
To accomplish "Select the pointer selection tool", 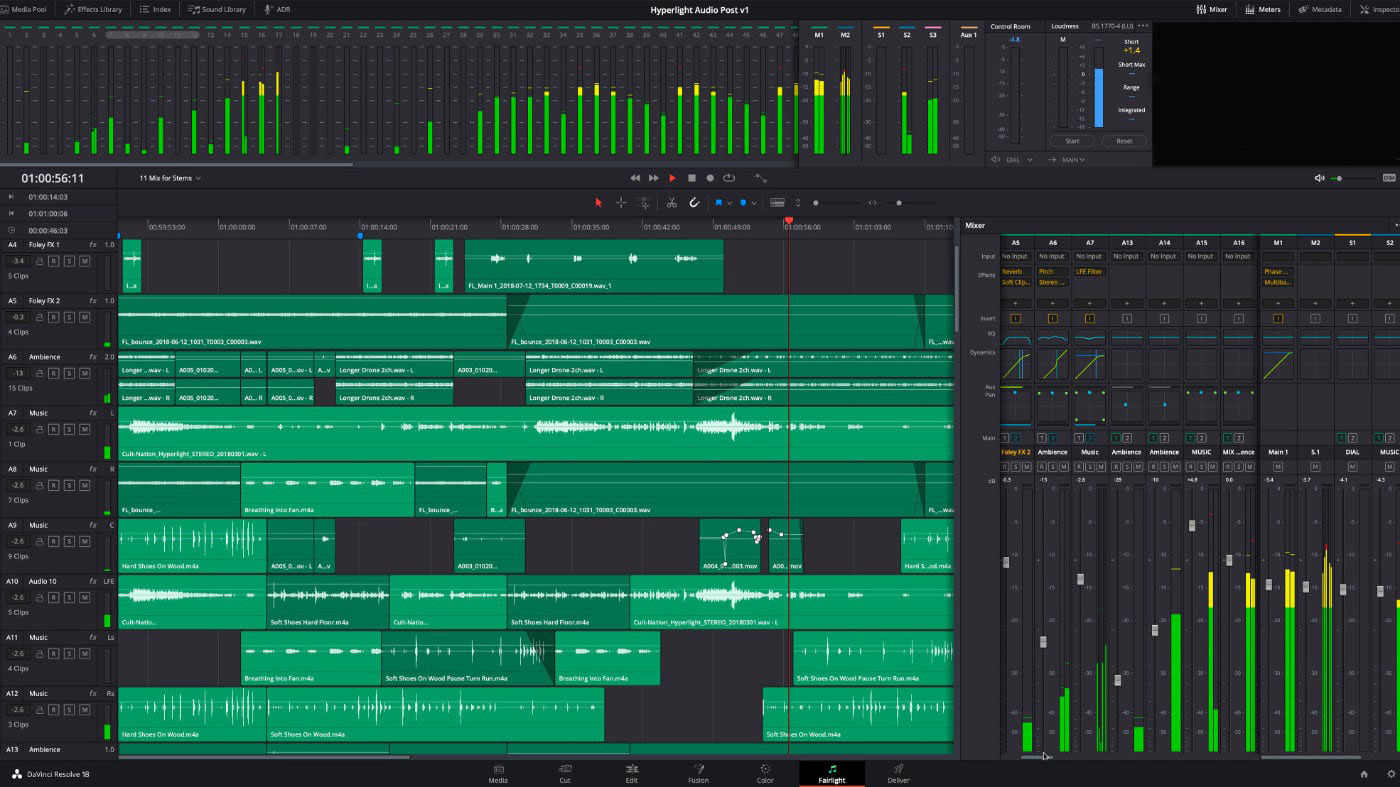I will (x=599, y=203).
